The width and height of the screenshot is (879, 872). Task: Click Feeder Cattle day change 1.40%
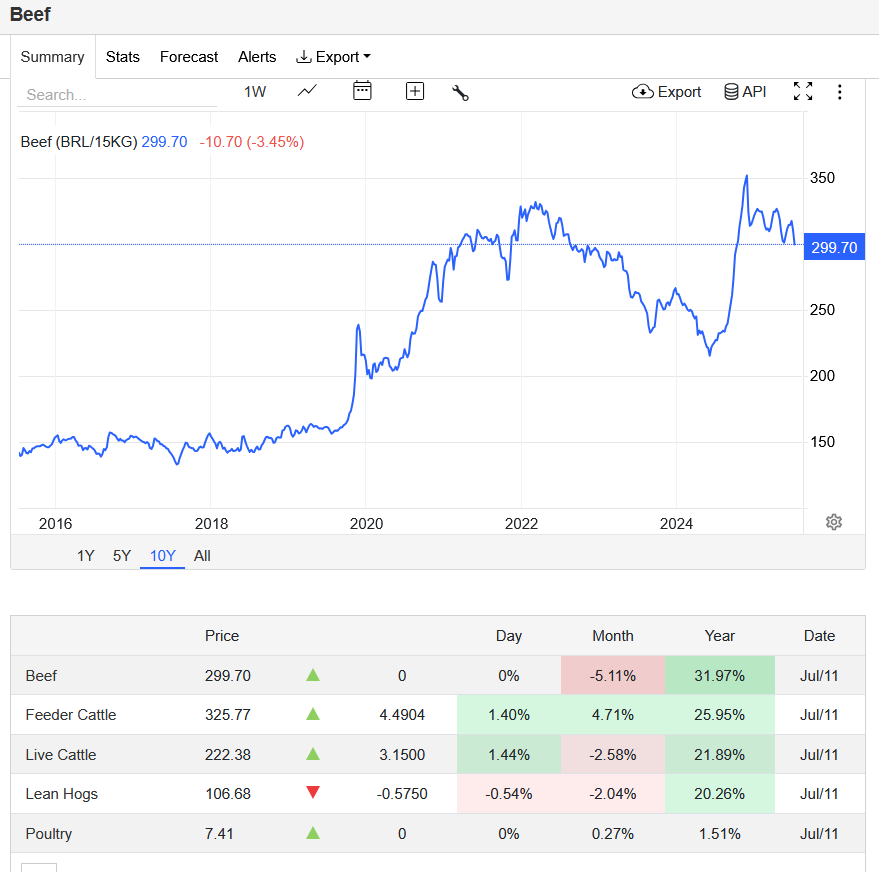508,715
